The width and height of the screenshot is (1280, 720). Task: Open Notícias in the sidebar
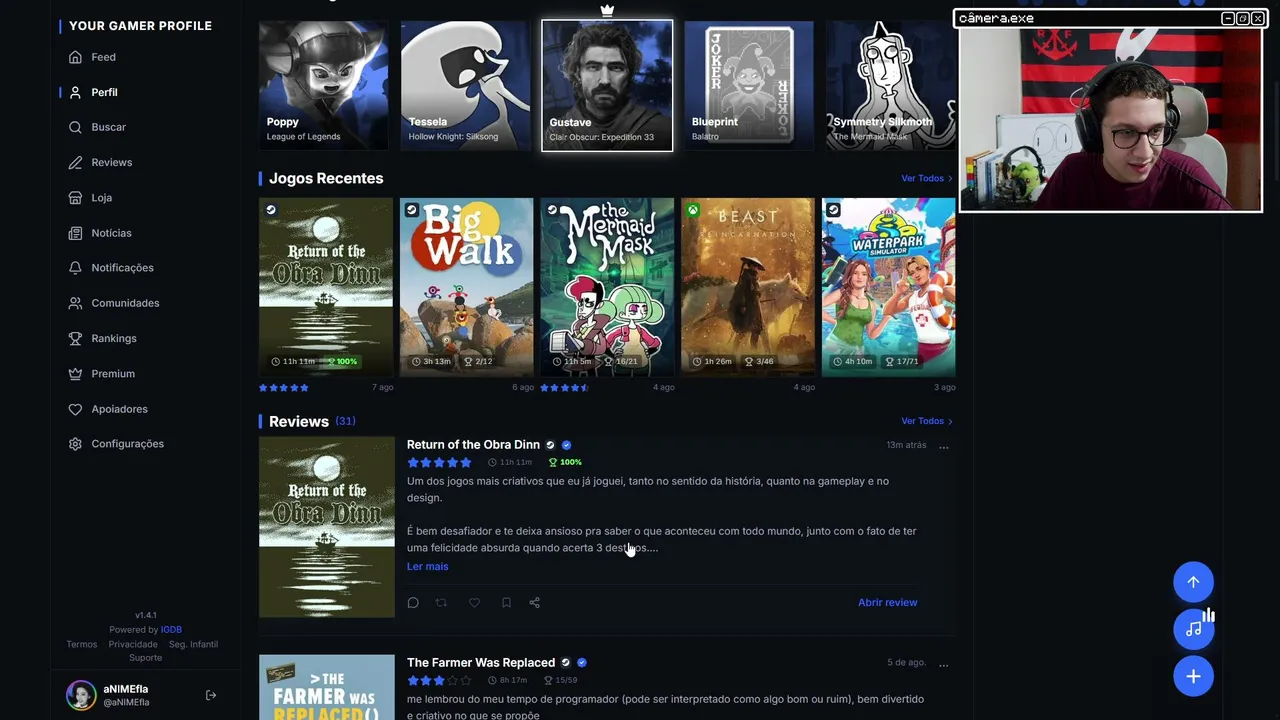pyautogui.click(x=100, y=233)
